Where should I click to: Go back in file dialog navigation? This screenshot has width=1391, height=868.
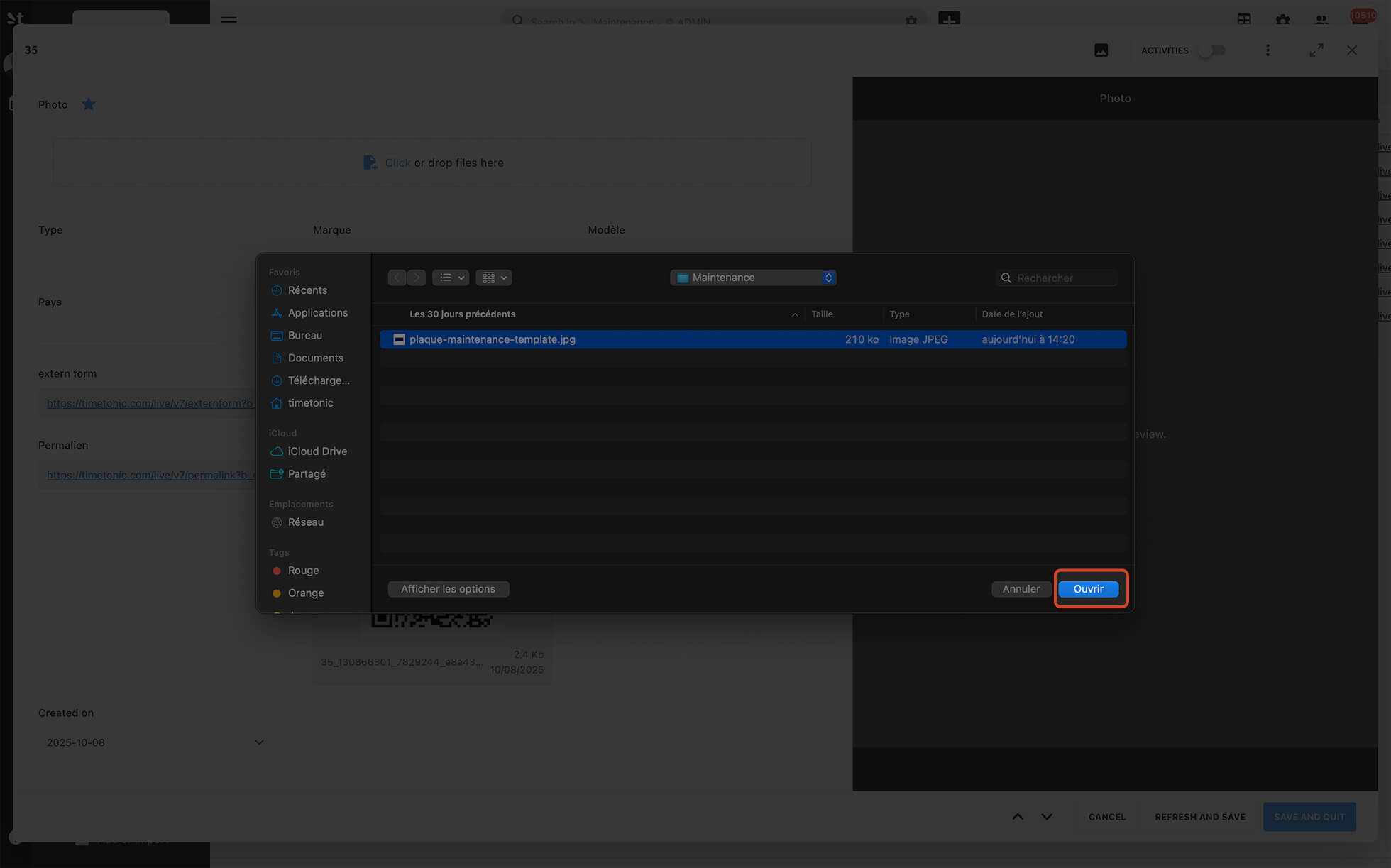click(x=397, y=278)
